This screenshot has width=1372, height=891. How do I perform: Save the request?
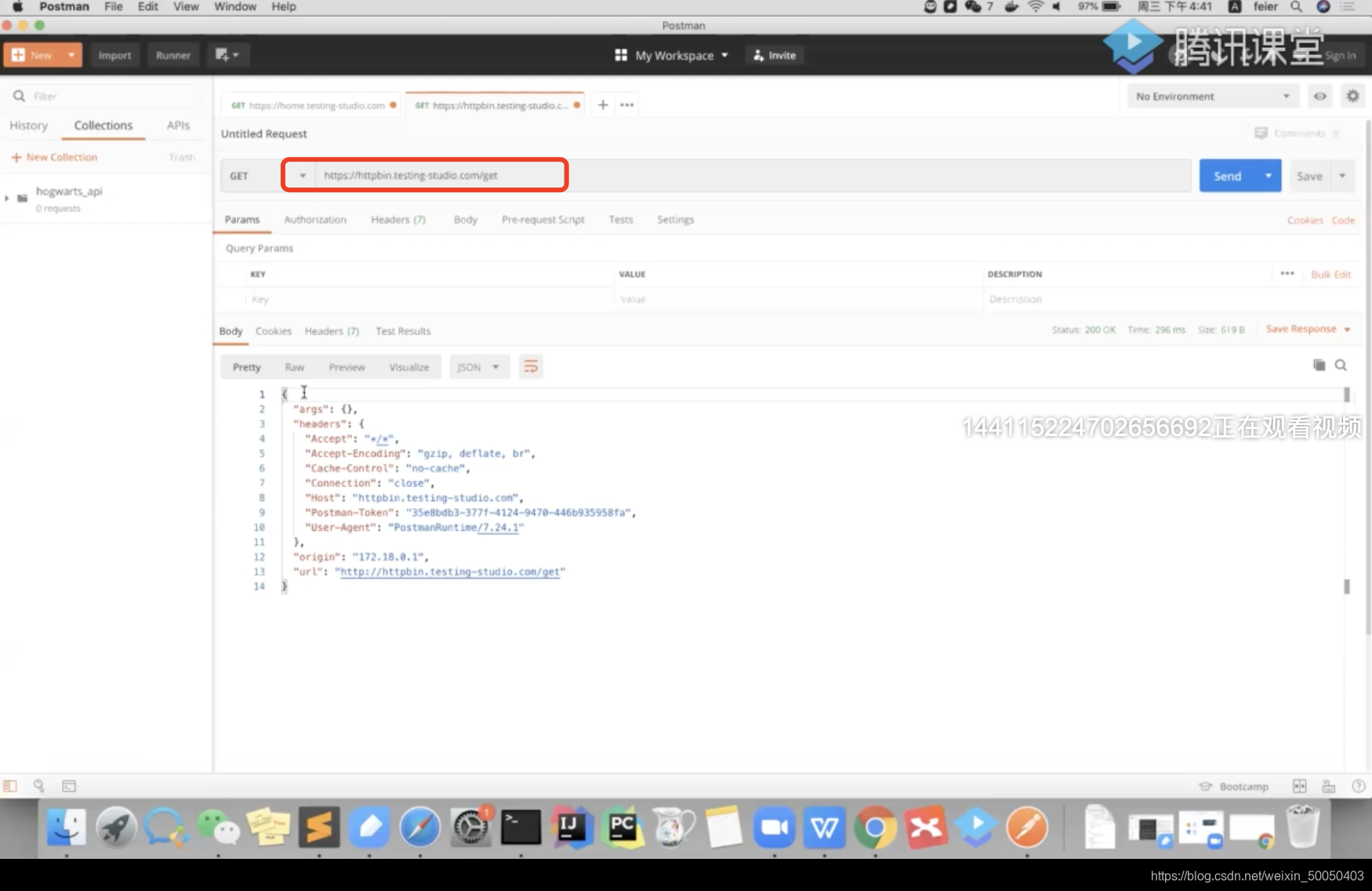coord(1309,176)
